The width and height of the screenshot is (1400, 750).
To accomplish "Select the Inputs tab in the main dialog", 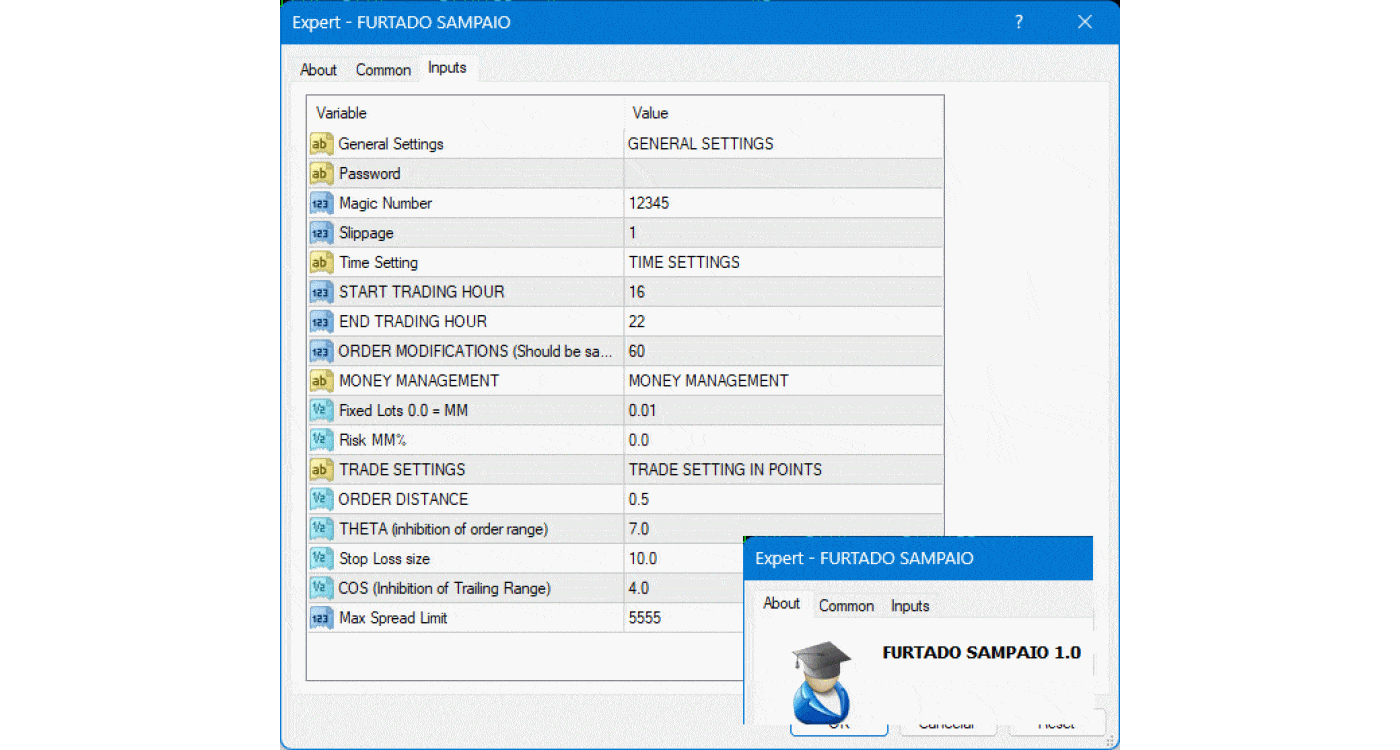I will pos(447,68).
